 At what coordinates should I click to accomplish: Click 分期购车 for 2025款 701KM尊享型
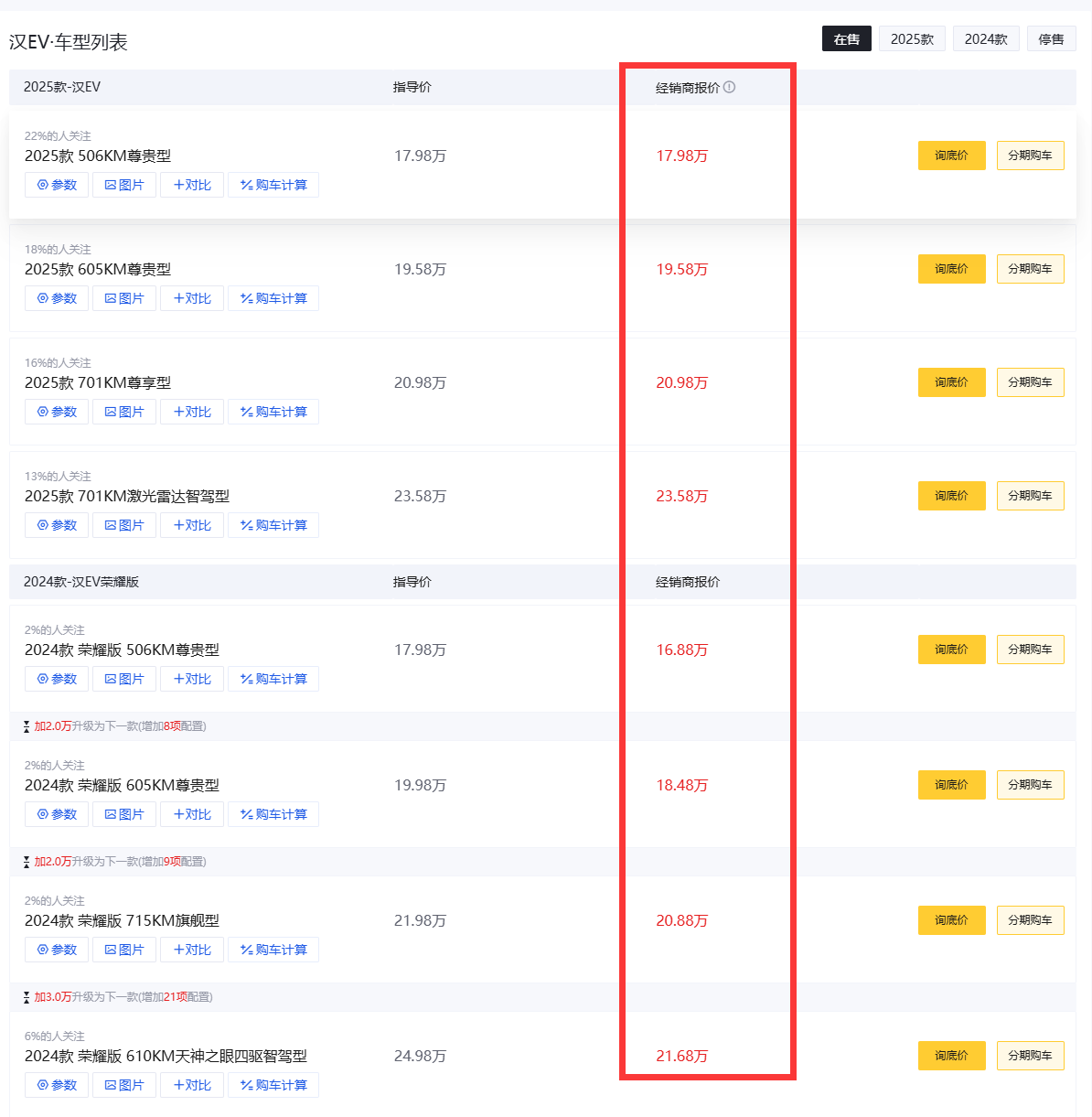coord(1030,382)
